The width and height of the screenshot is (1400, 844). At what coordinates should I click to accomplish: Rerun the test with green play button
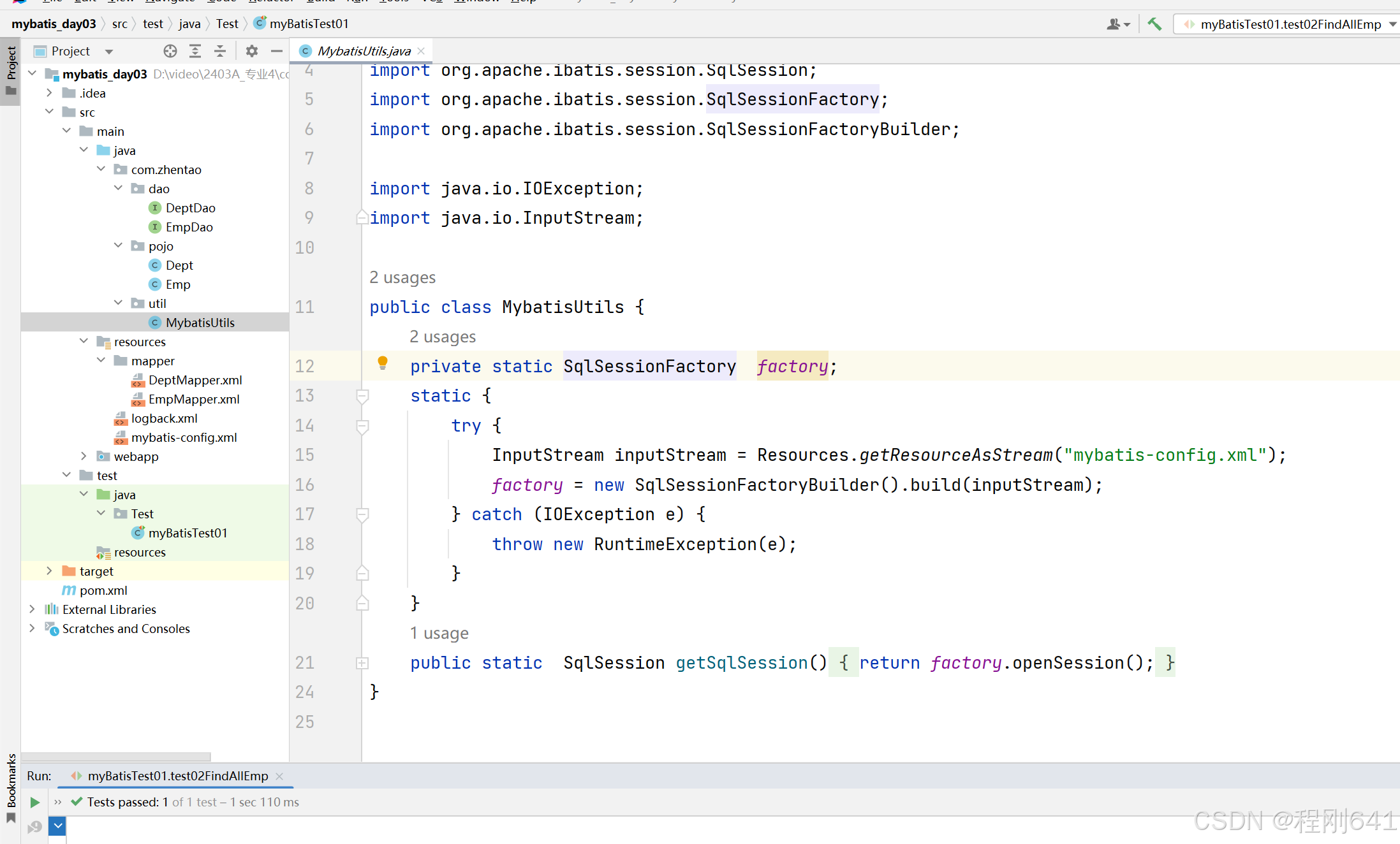click(x=35, y=802)
